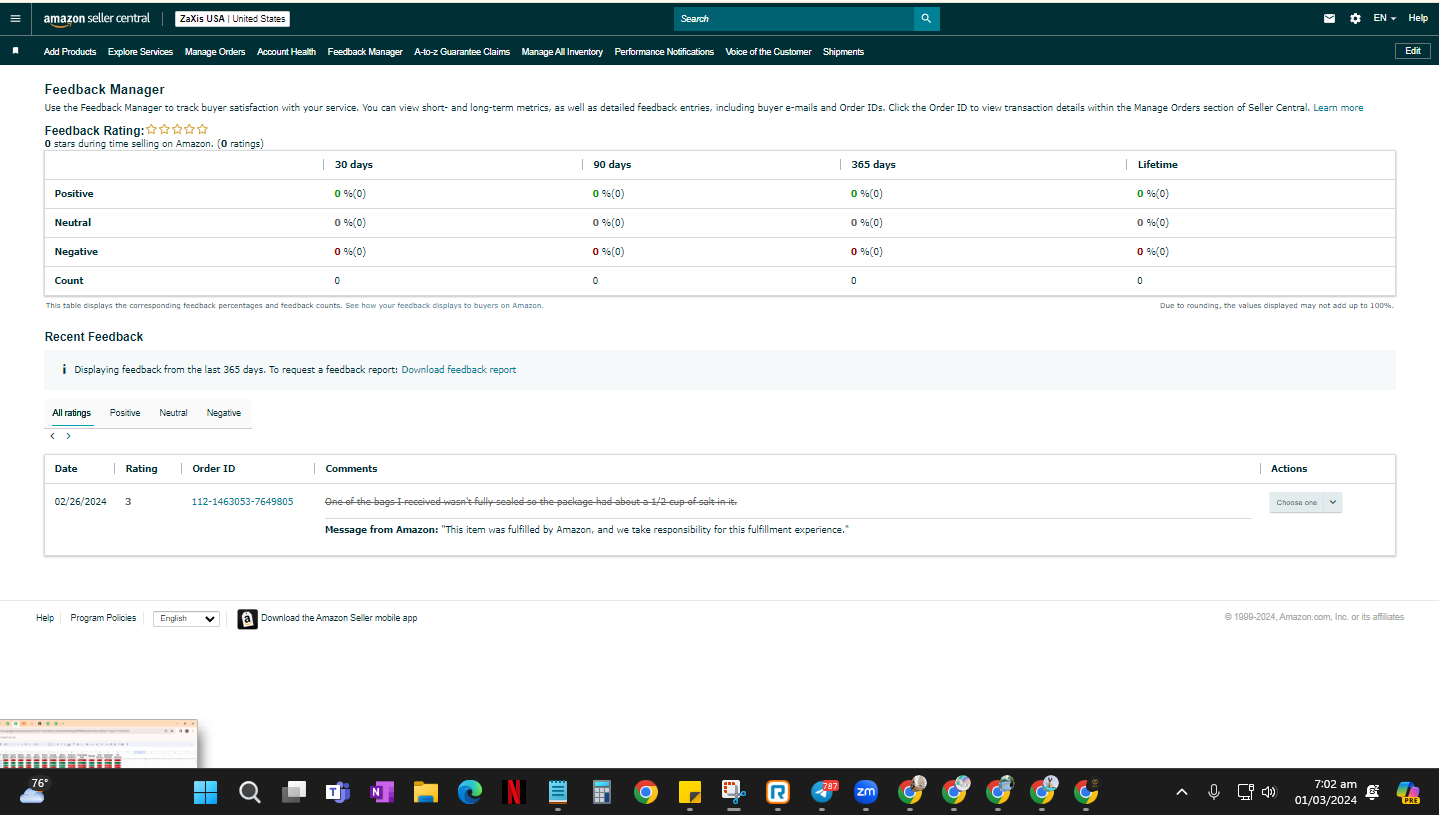Viewport: 1439px width, 815px height.
Task: Click the Edit button in navigation bar
Action: click(1413, 51)
